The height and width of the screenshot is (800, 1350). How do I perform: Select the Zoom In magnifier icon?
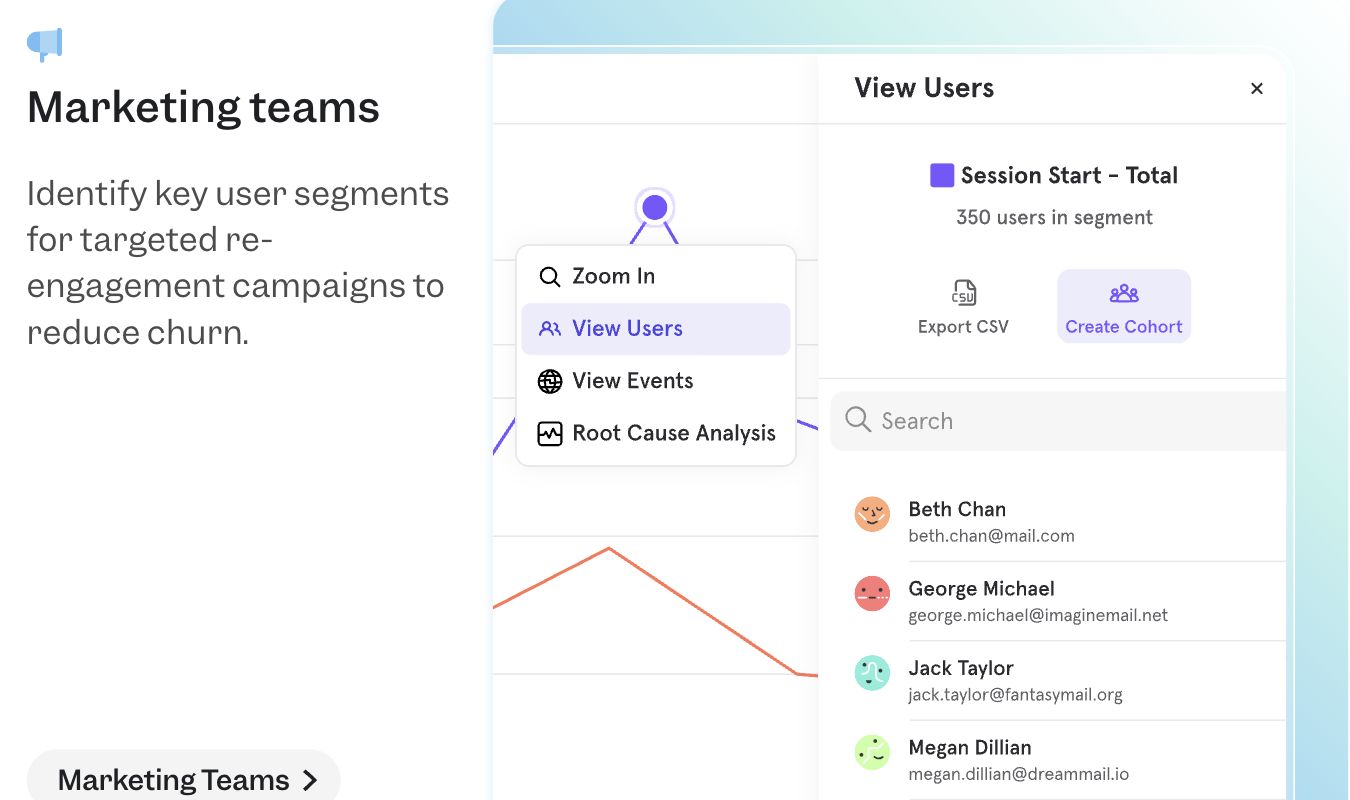[549, 276]
